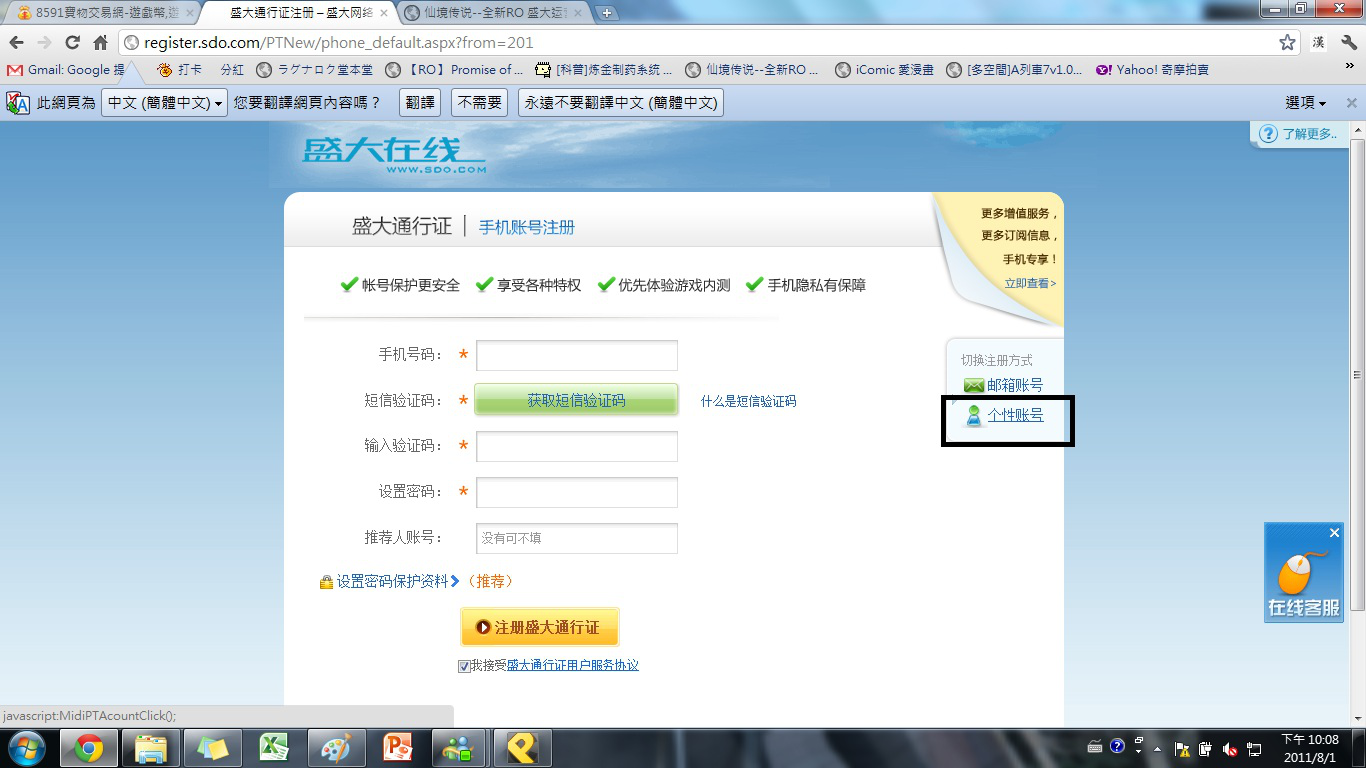The width and height of the screenshot is (1366, 768).
Task: Click the 不需要 button
Action: point(480,103)
